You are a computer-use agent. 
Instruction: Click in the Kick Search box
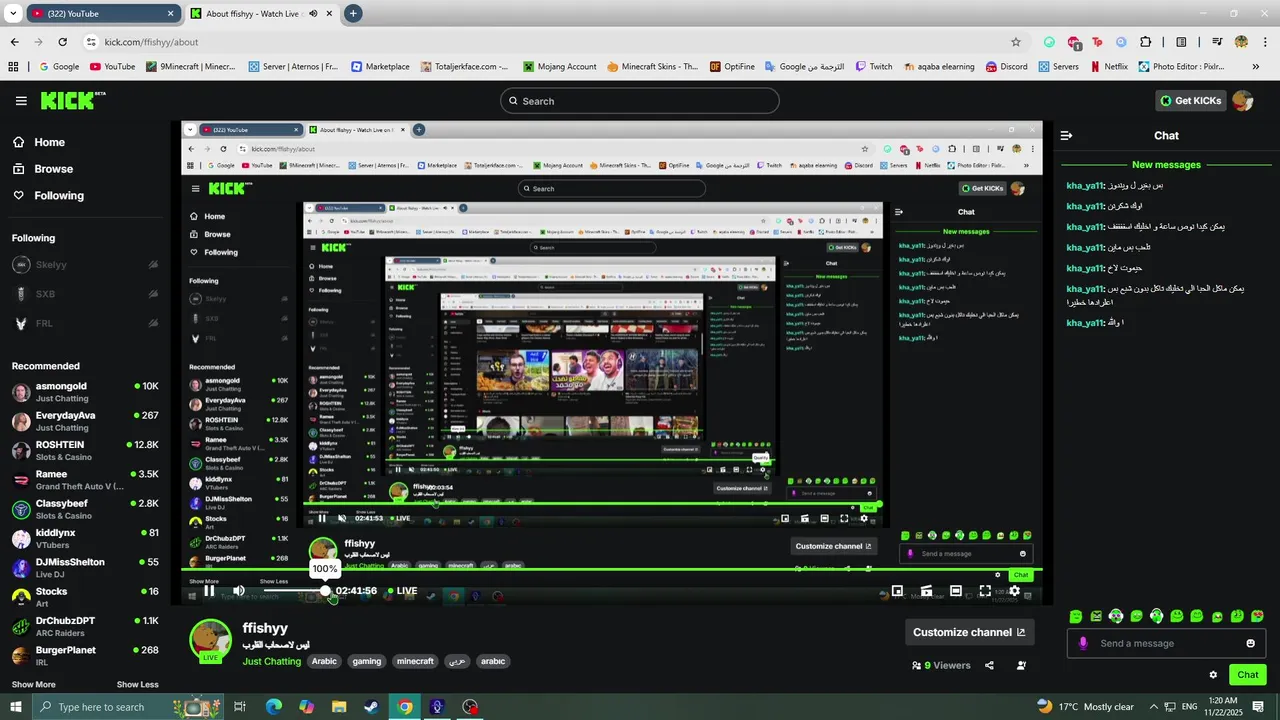(x=640, y=101)
